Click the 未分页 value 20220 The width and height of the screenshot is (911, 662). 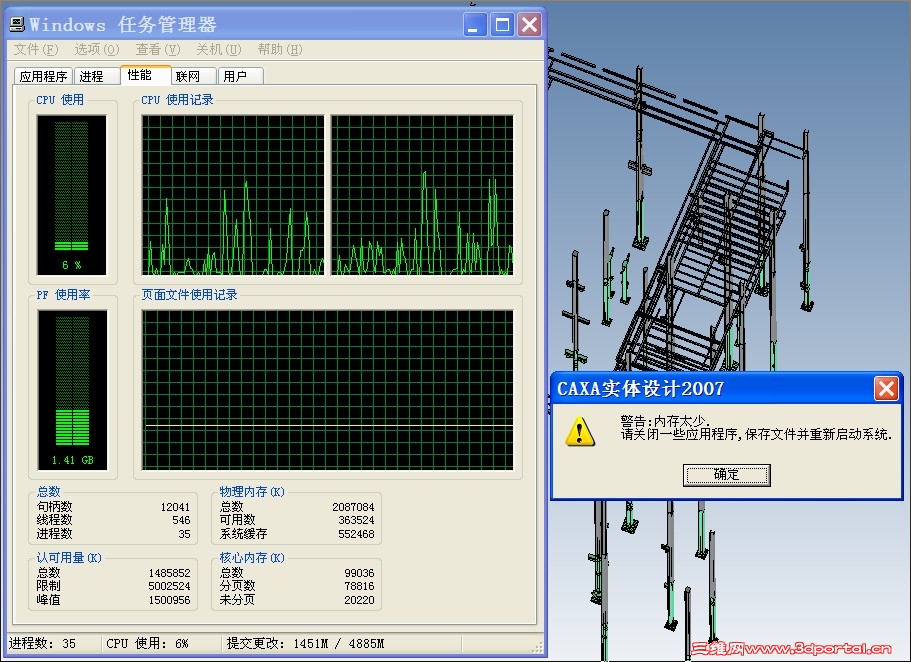359,600
